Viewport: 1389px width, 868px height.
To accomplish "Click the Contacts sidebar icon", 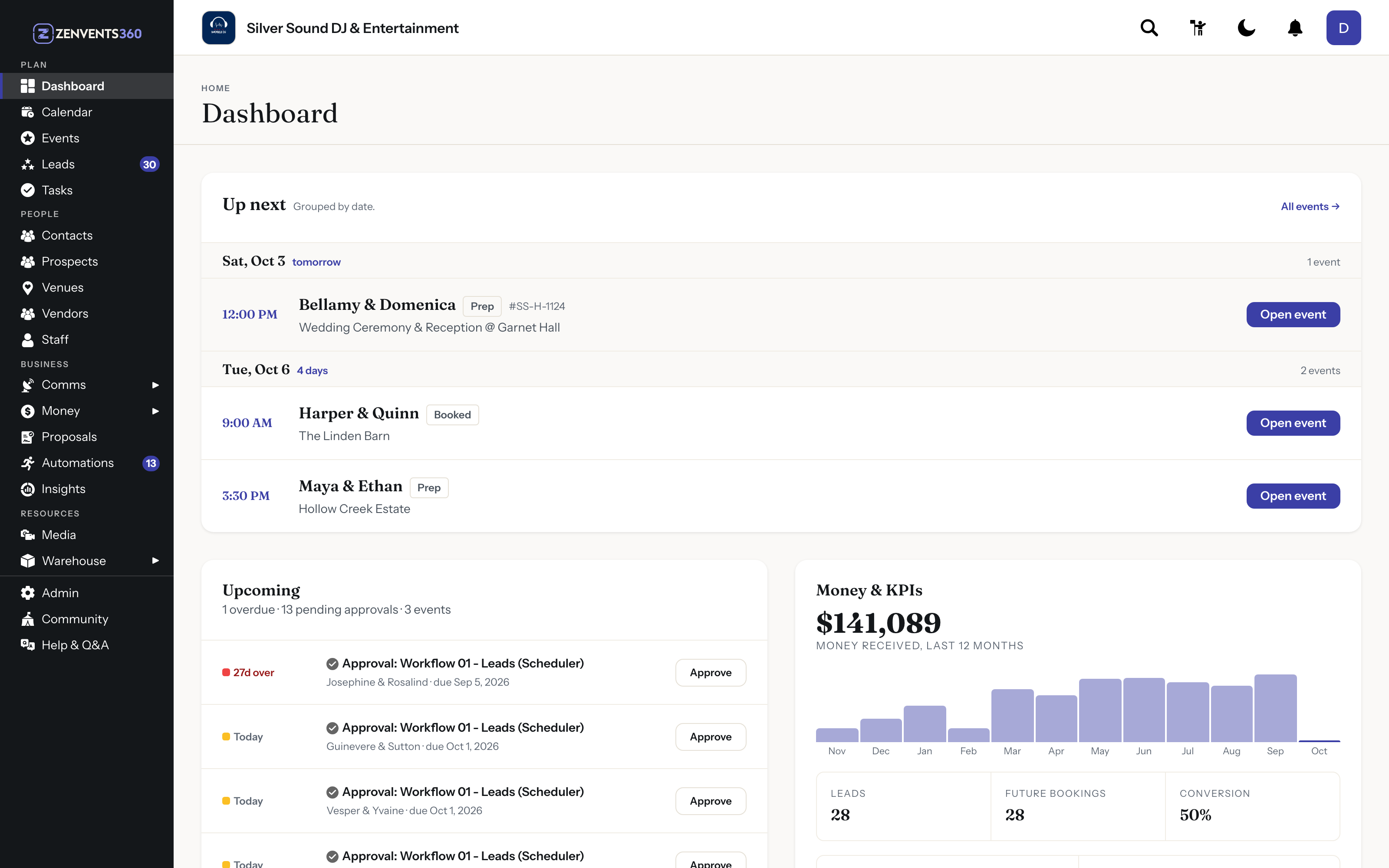I will point(27,235).
